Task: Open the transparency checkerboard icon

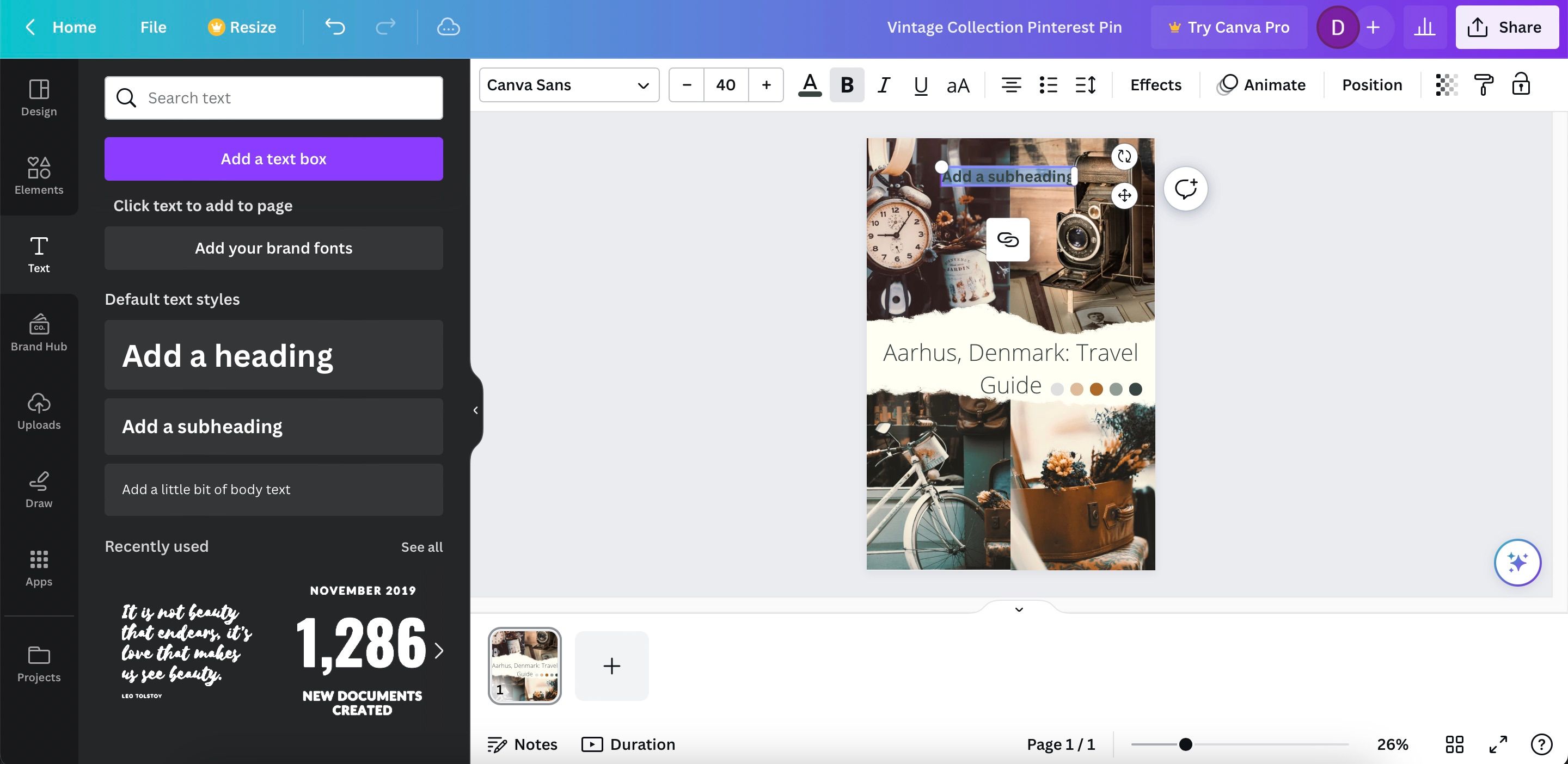Action: (1446, 84)
